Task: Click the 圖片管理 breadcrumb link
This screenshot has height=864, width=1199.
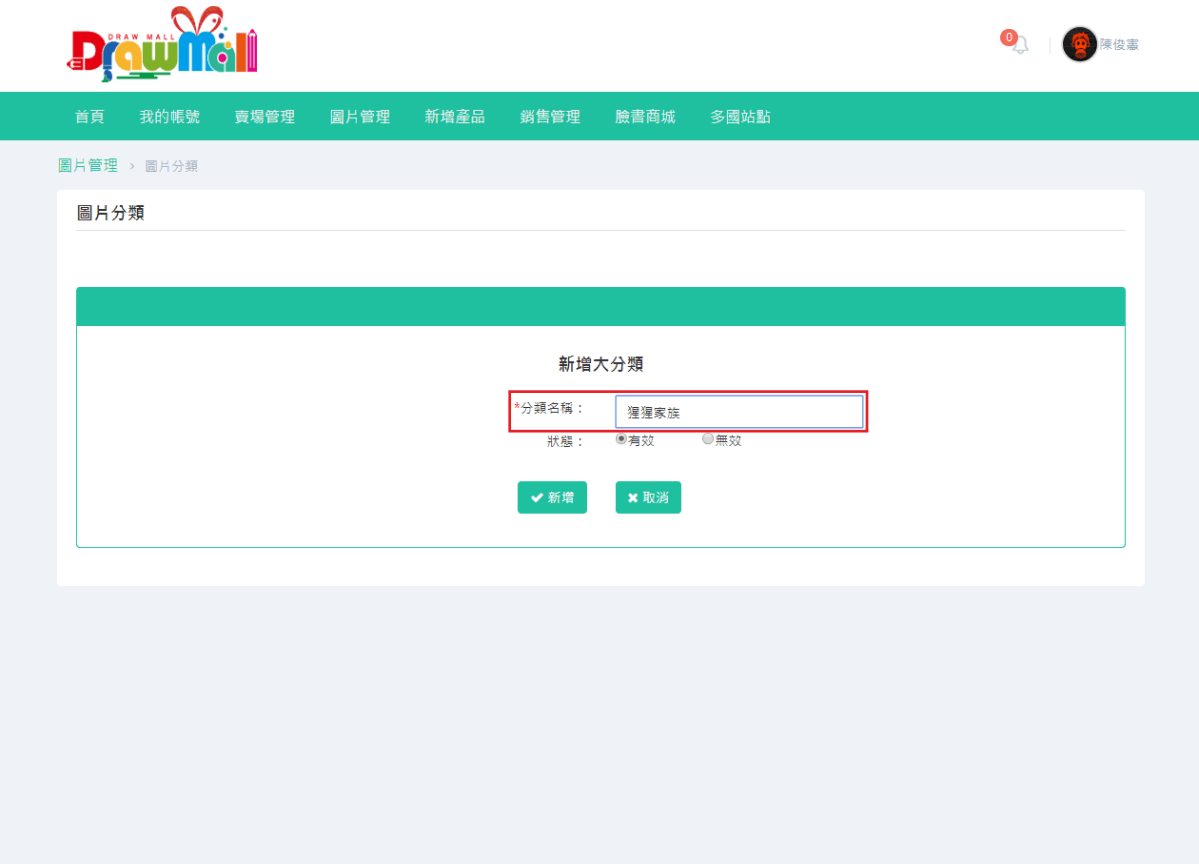Action: (x=88, y=165)
